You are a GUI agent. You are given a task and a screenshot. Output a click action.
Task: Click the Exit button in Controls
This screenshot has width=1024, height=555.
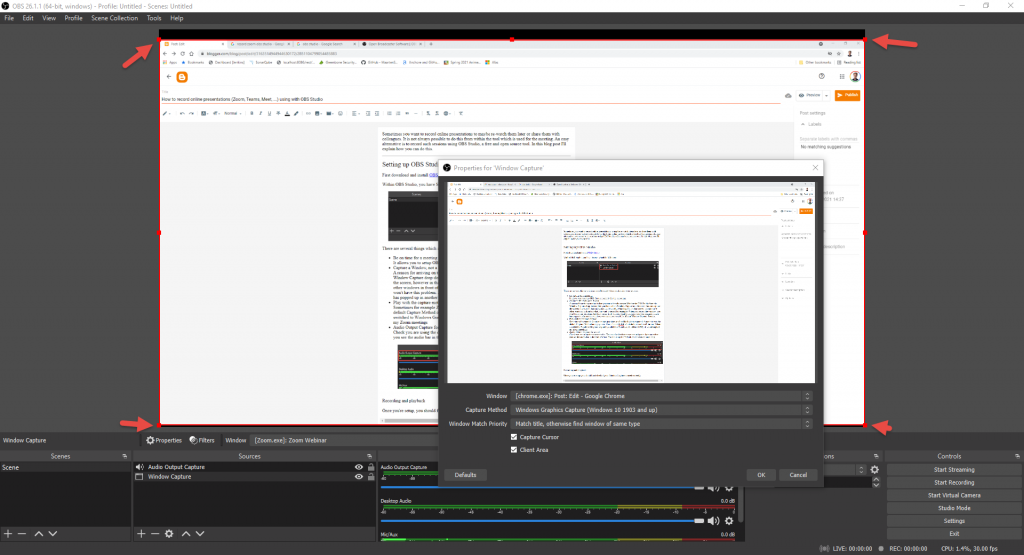pos(953,533)
